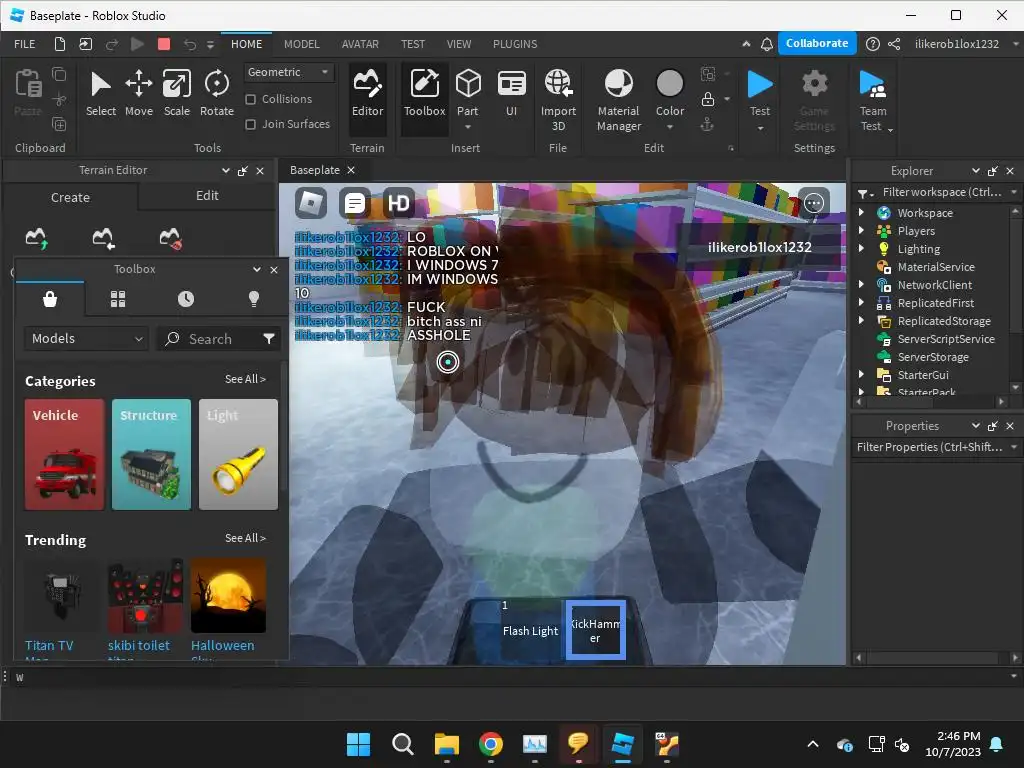Switch Terrain Editor to Edit tab
The width and height of the screenshot is (1024, 768).
click(207, 196)
